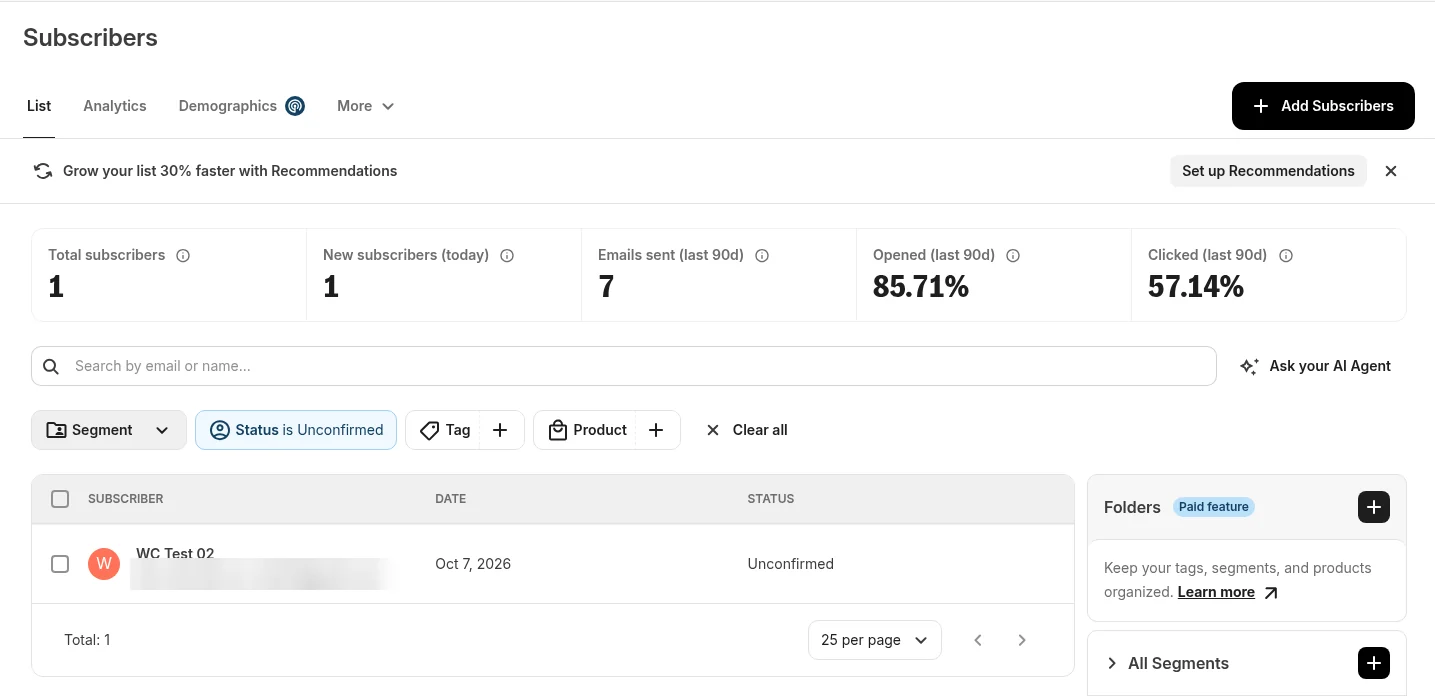This screenshot has height=696, width=1435.
Task: Select all subscribers checkbox in header
Action: coord(60,499)
